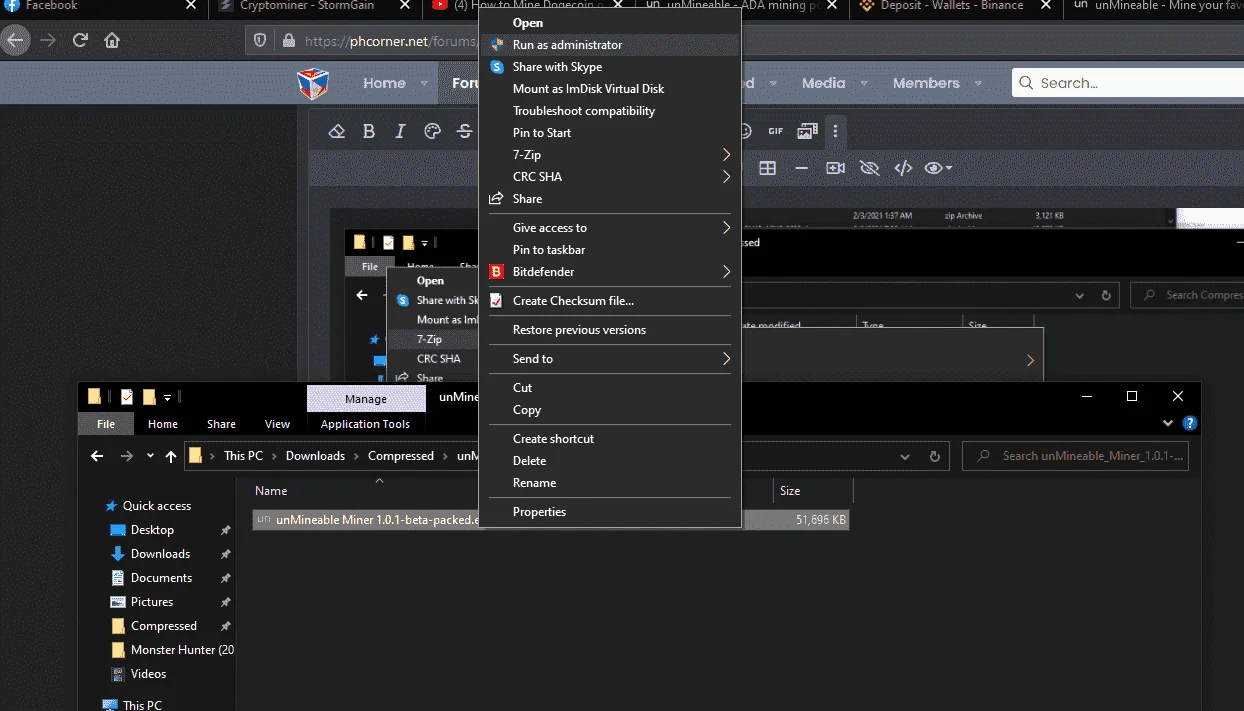Click Explorer back arrow in front window
This screenshot has width=1244, height=711.
pos(97,456)
